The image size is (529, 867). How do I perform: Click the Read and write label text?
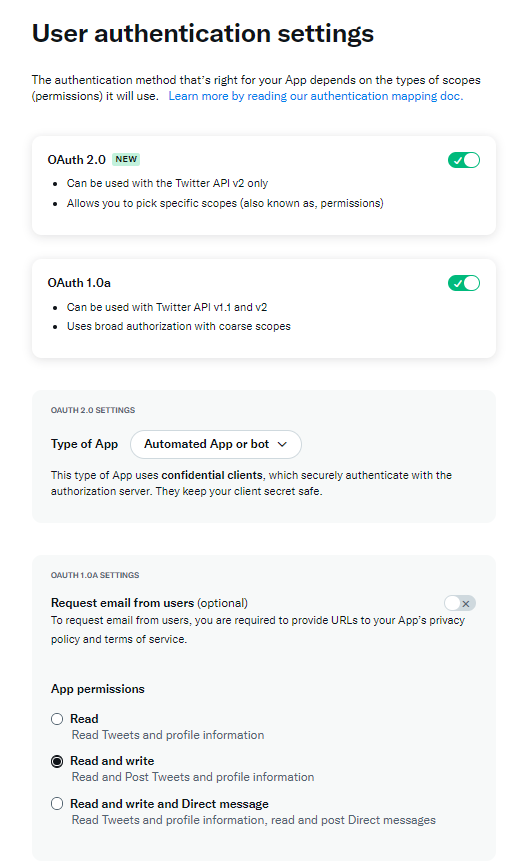[112, 761]
